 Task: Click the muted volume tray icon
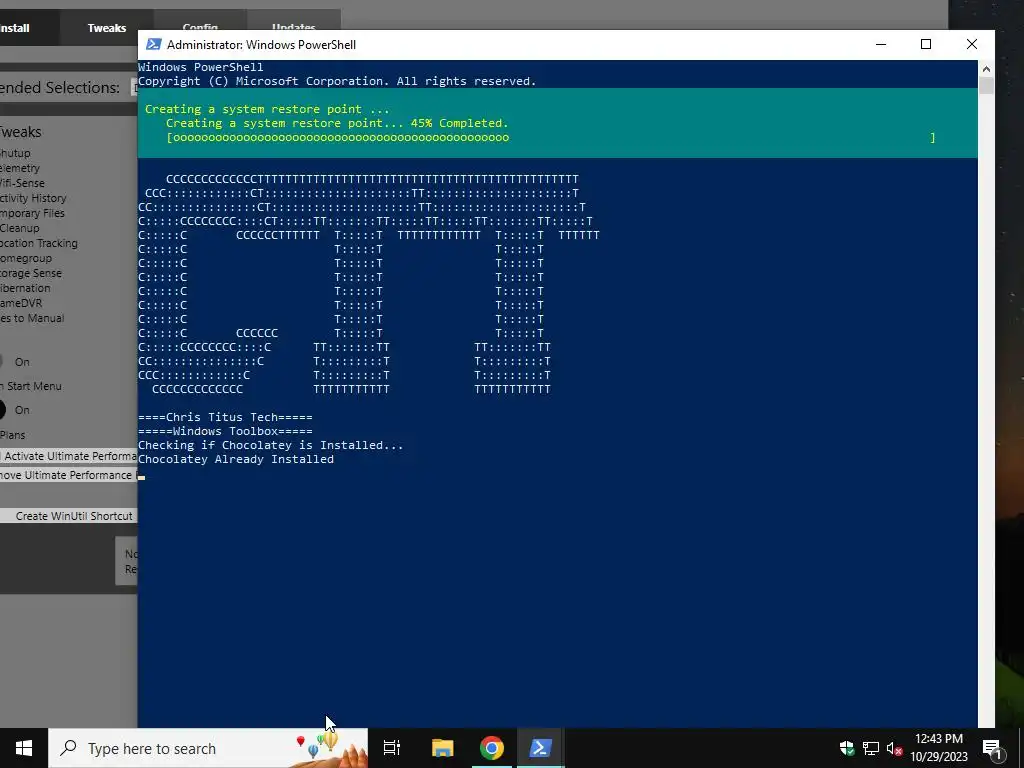[x=894, y=748]
